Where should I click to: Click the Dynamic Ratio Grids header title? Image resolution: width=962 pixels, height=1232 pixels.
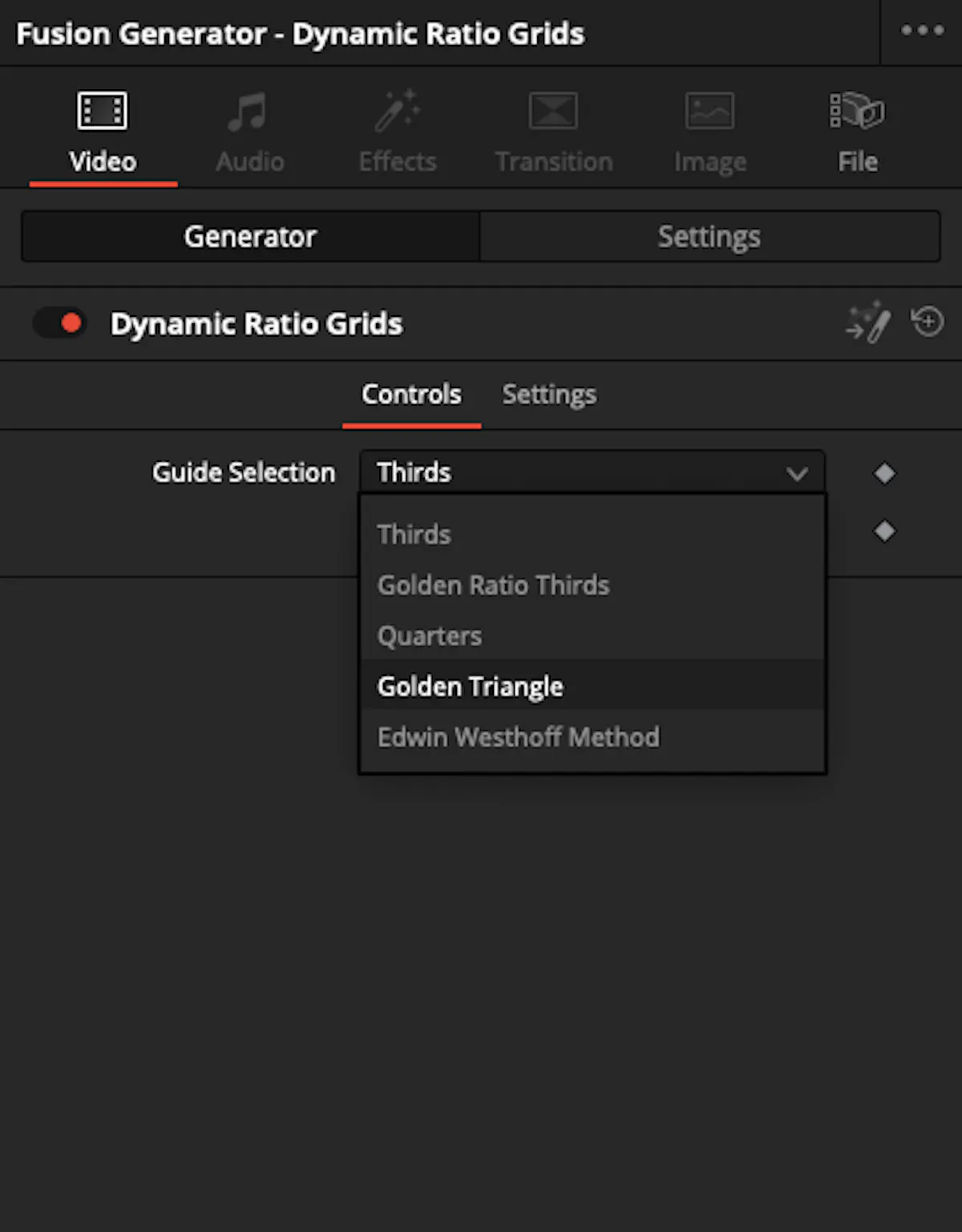(257, 324)
